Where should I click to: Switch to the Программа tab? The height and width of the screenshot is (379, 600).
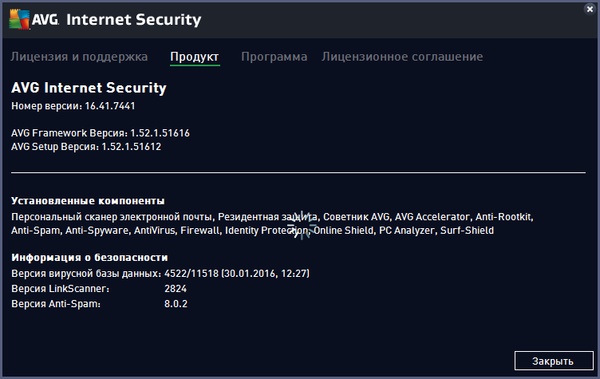point(274,57)
